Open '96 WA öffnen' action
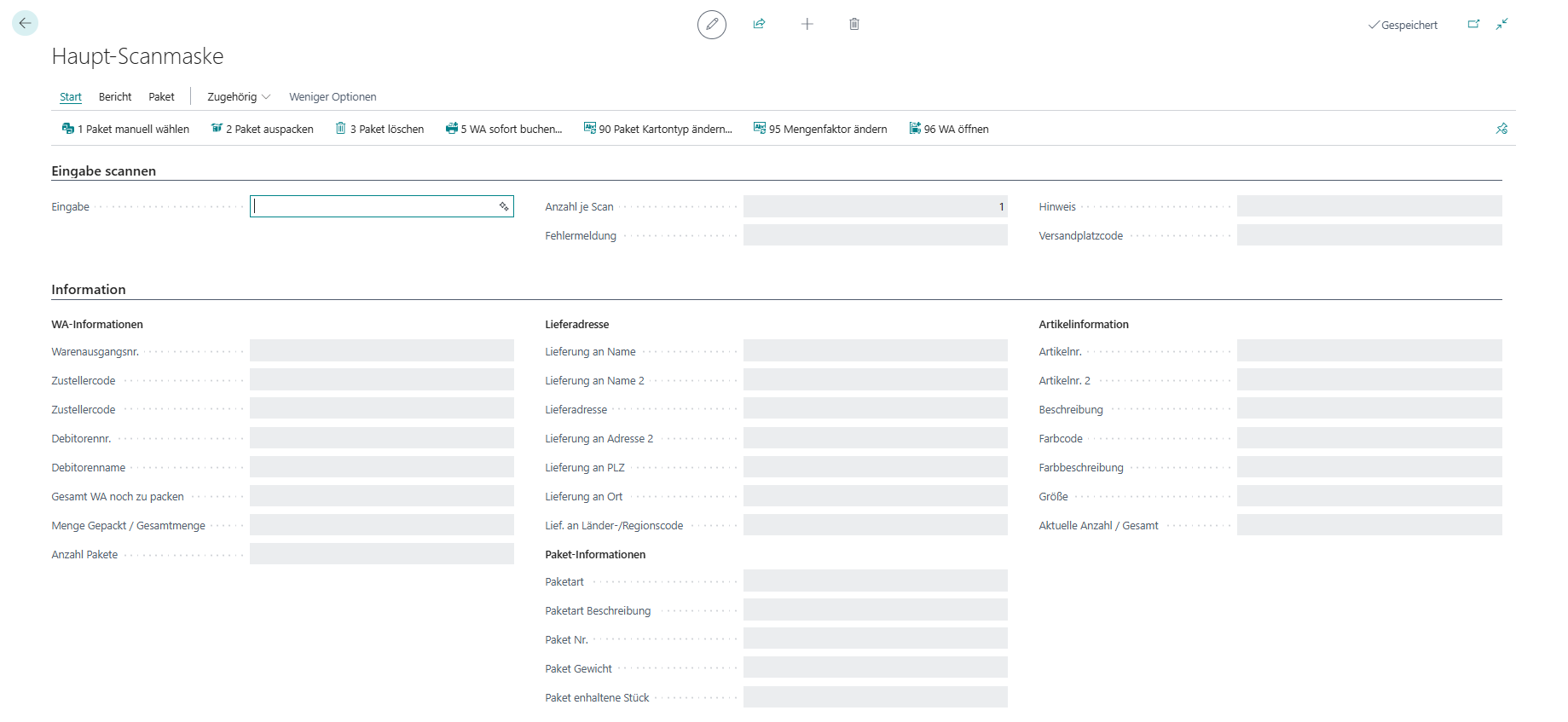The height and width of the screenshot is (722, 1568). click(x=948, y=129)
